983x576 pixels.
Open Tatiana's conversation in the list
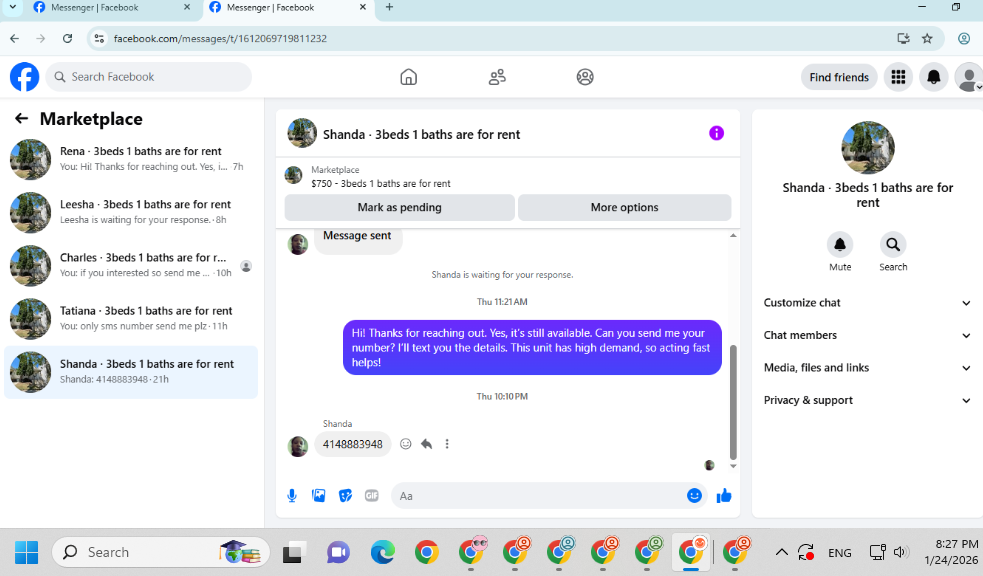click(131, 319)
